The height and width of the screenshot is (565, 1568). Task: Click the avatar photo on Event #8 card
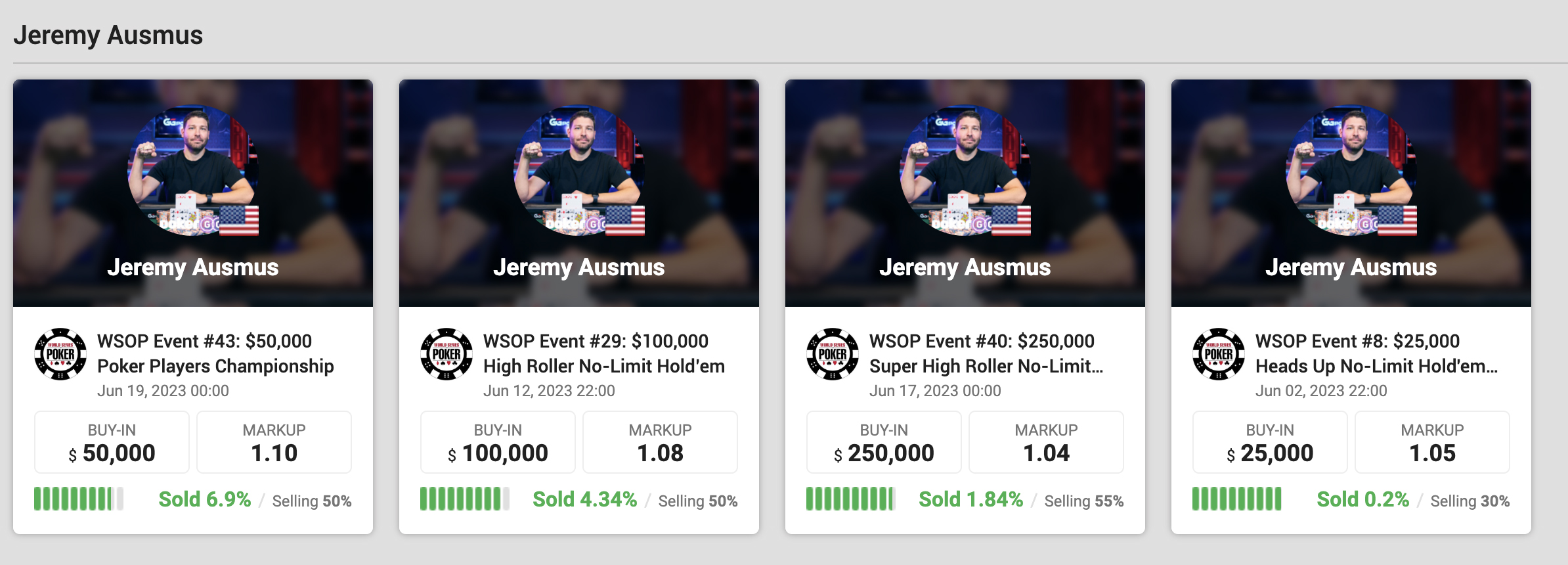tap(1351, 171)
